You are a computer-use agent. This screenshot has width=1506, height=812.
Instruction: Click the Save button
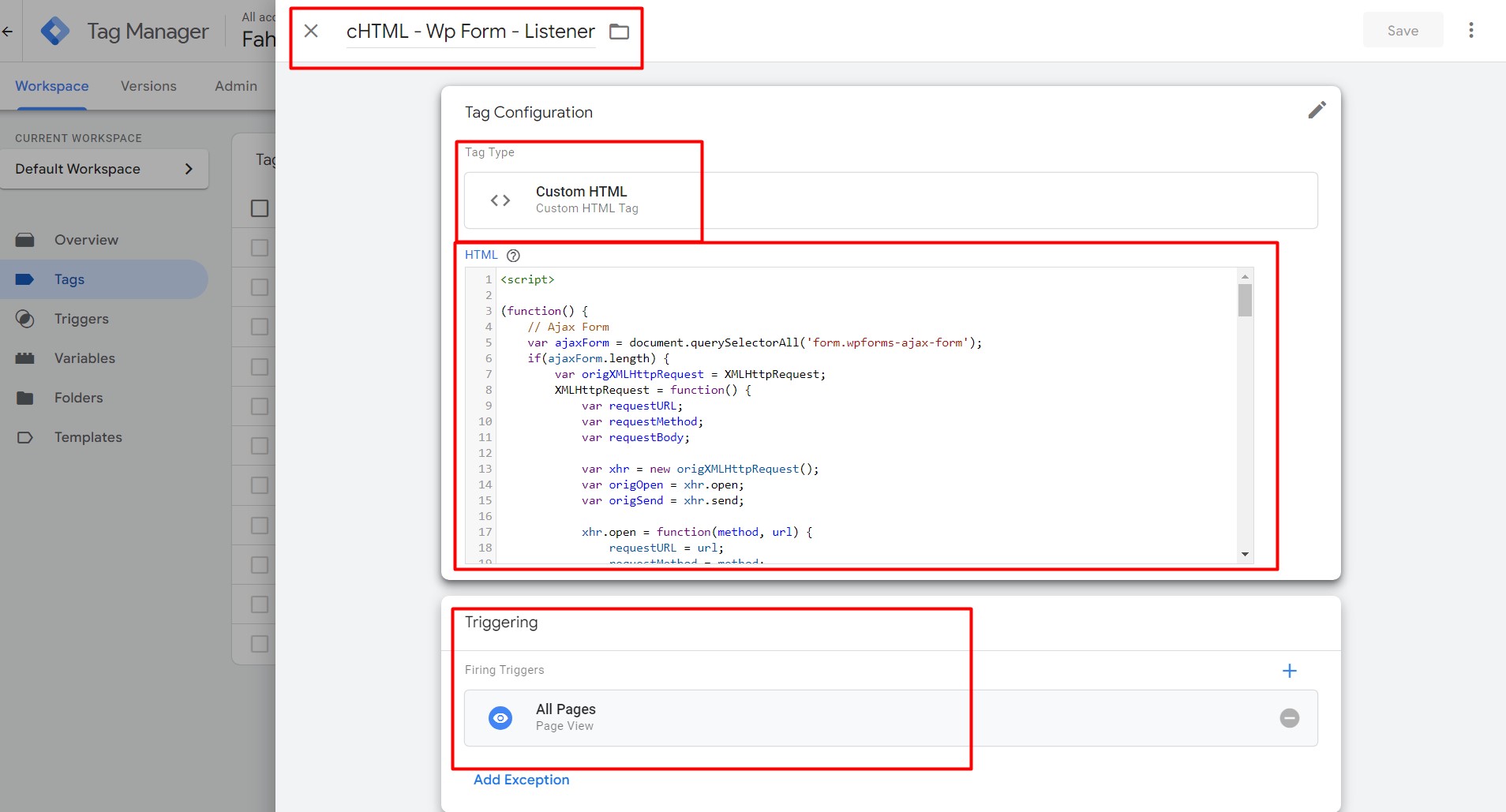click(x=1403, y=31)
